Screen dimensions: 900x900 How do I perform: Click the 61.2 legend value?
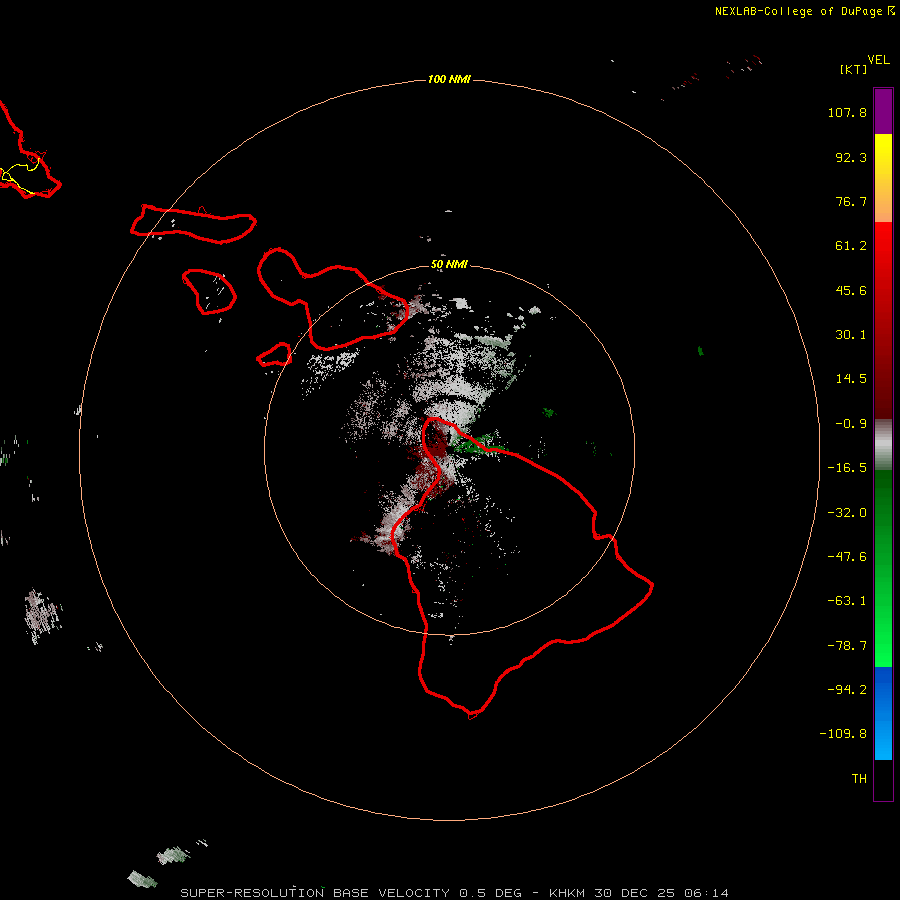pos(851,246)
